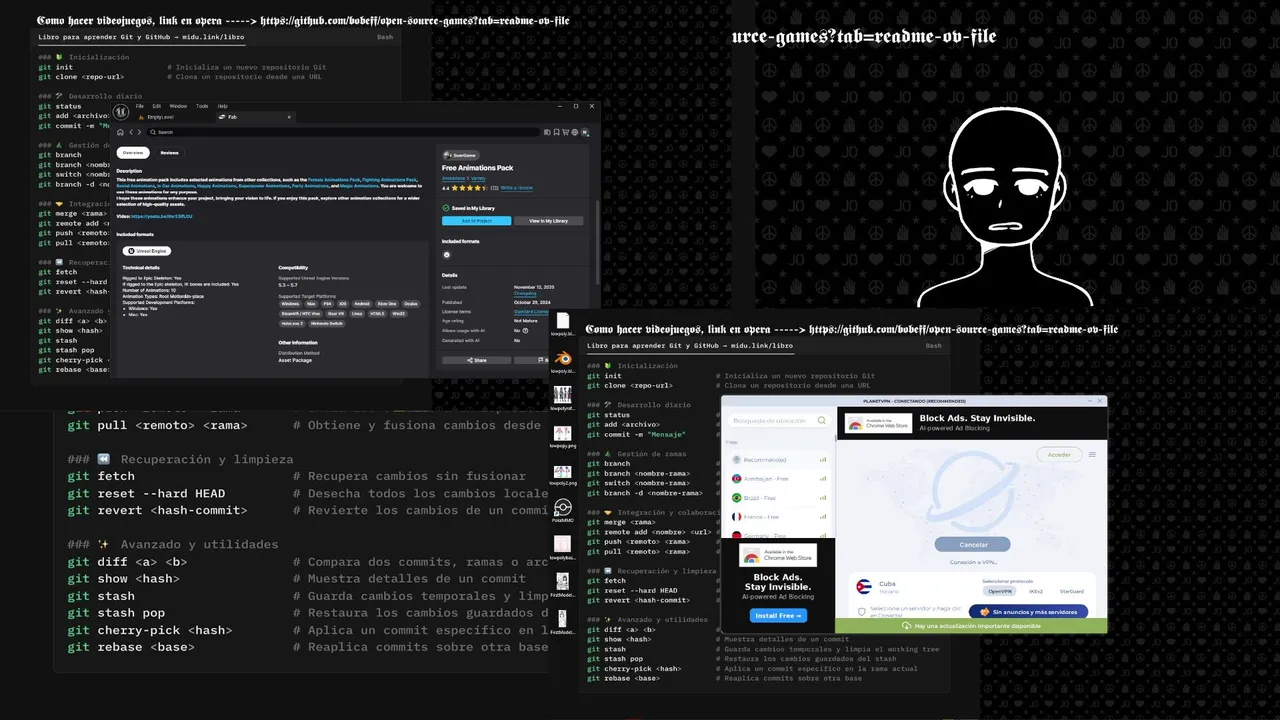
Task: Click View in My Library button
Action: pos(548,221)
